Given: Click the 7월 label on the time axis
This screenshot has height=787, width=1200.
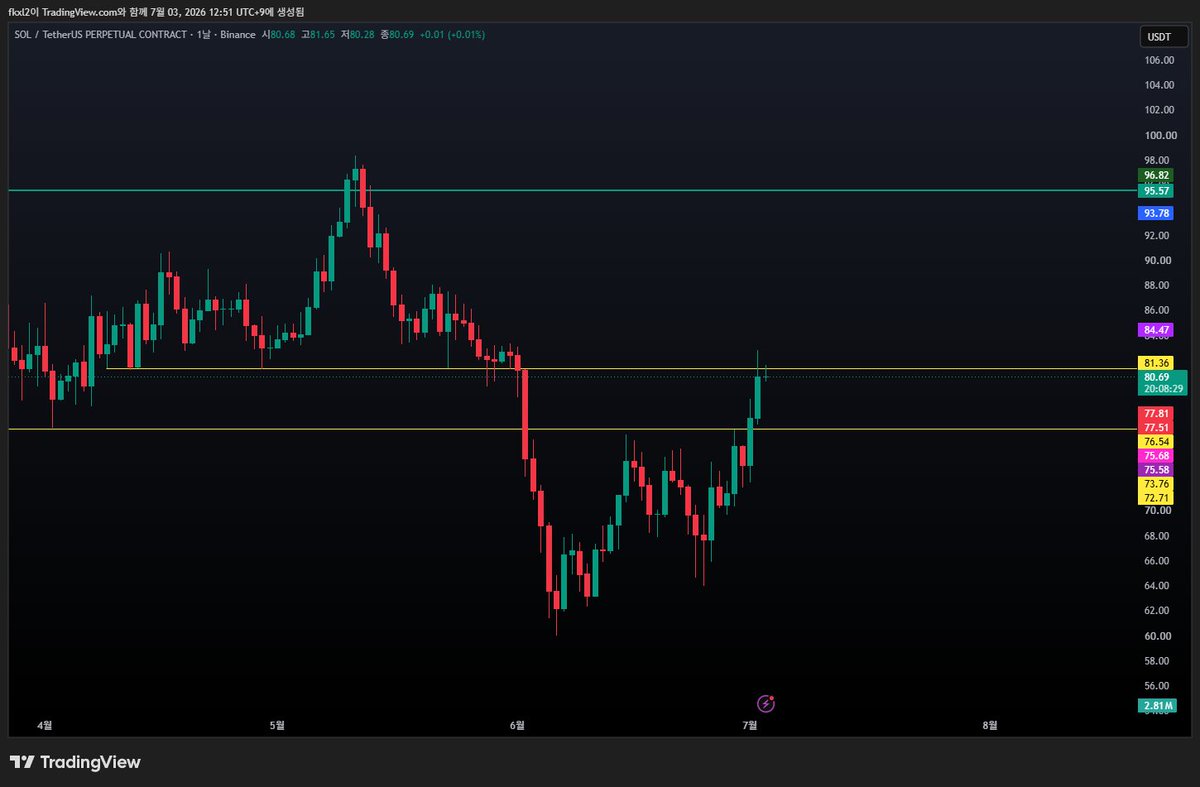Looking at the screenshot, I should point(751,726).
